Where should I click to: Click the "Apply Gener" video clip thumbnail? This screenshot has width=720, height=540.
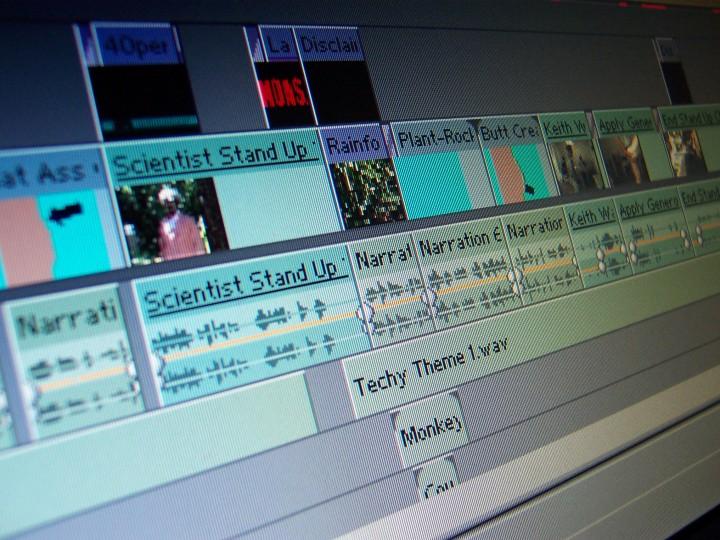pos(624,159)
